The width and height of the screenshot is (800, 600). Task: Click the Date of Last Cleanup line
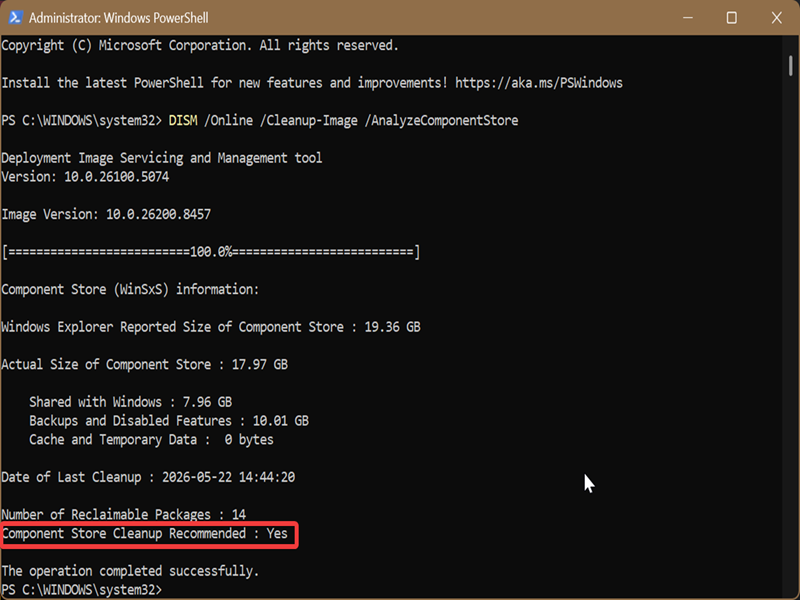(x=148, y=477)
